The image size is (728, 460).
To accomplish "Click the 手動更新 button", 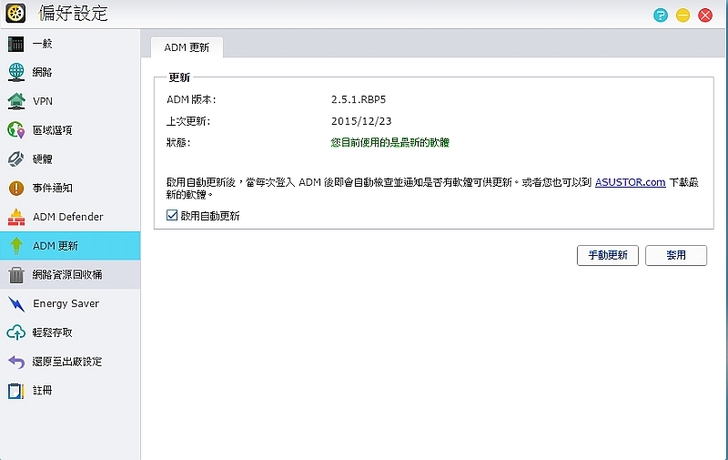I will pyautogui.click(x=608, y=255).
